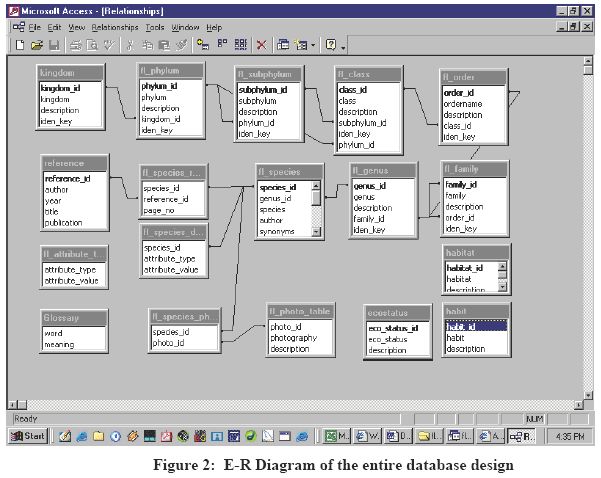Viewport: 601px width, 478px height.
Task: Open the Tools menu
Action: click(x=155, y=27)
